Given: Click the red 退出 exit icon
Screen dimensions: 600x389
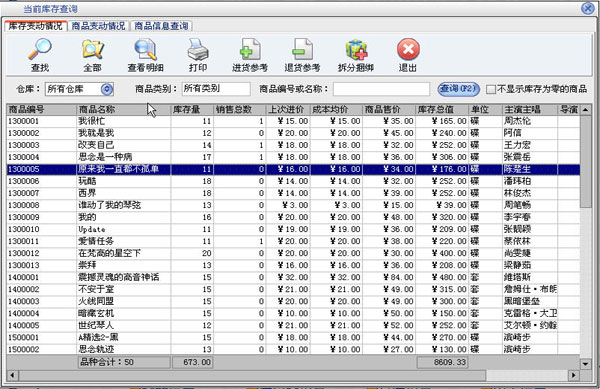Looking at the screenshot, I should click(408, 50).
